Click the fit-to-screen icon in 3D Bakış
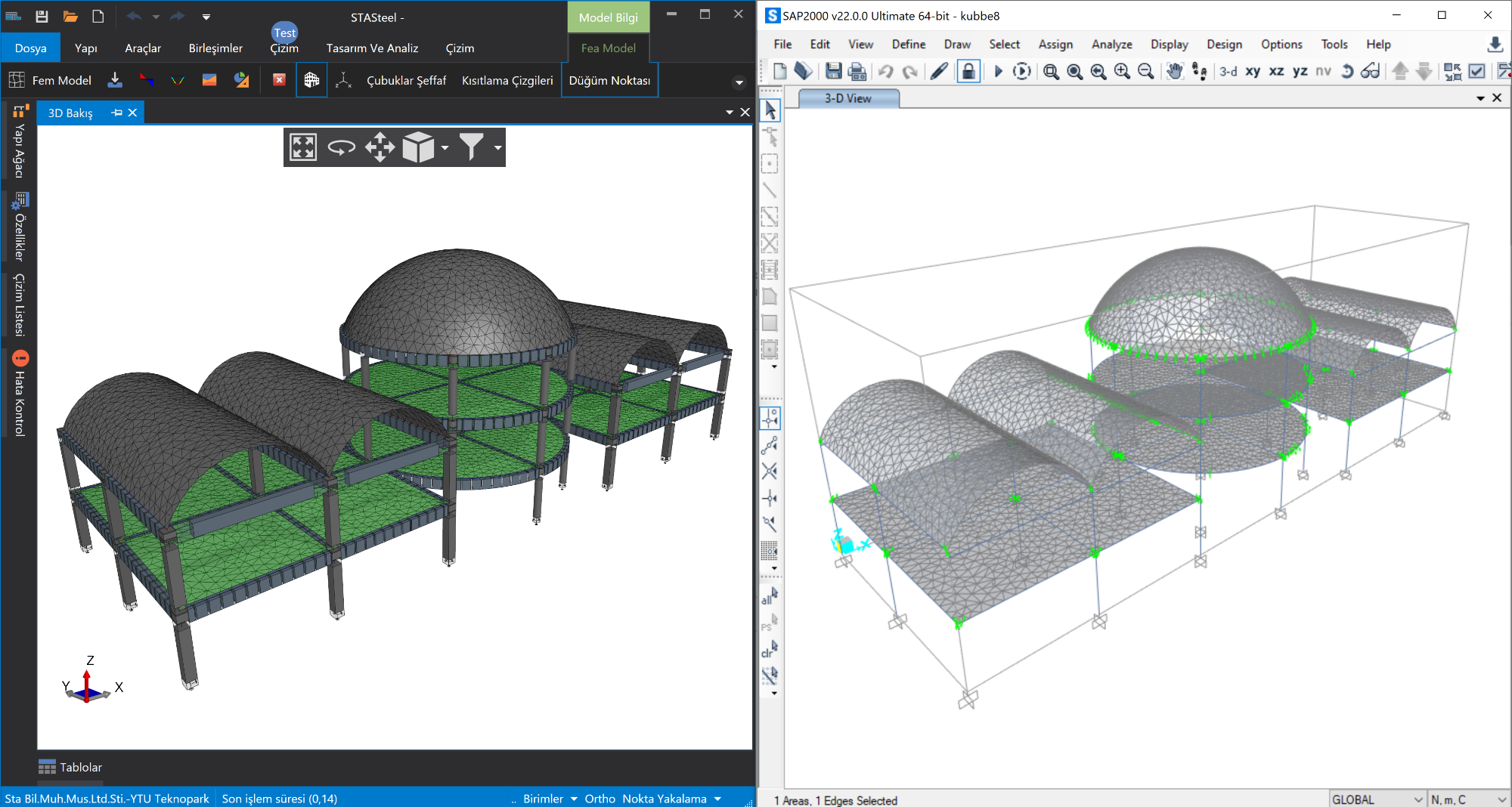The image size is (1512, 807). [303, 147]
